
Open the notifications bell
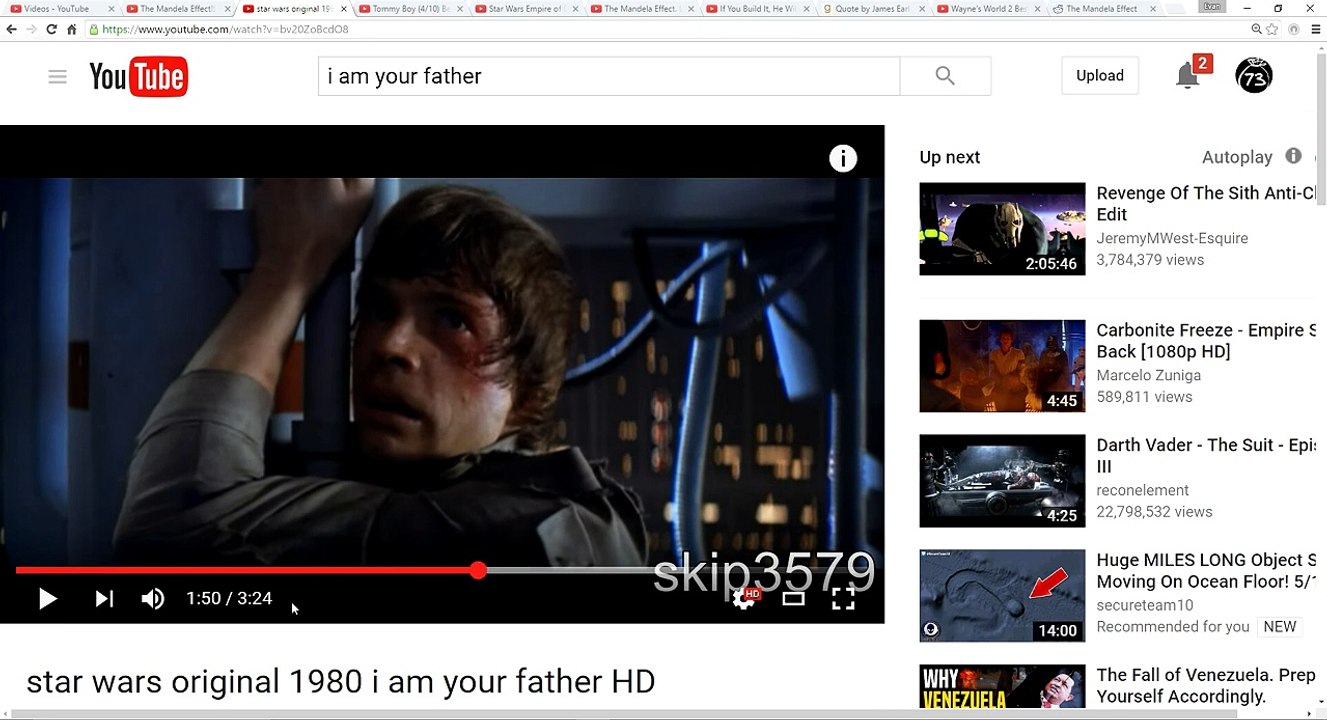[x=1187, y=75]
